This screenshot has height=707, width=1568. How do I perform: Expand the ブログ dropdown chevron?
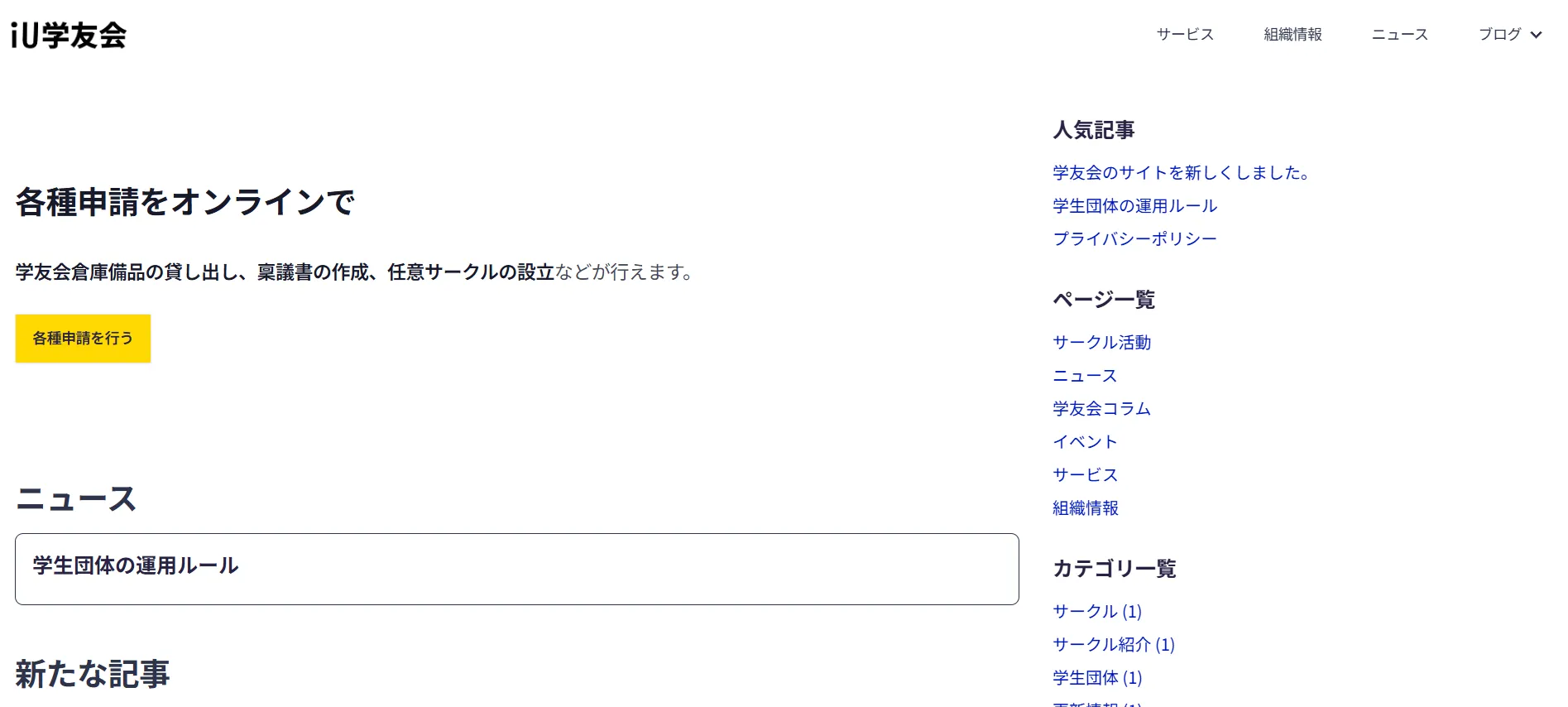1536,35
